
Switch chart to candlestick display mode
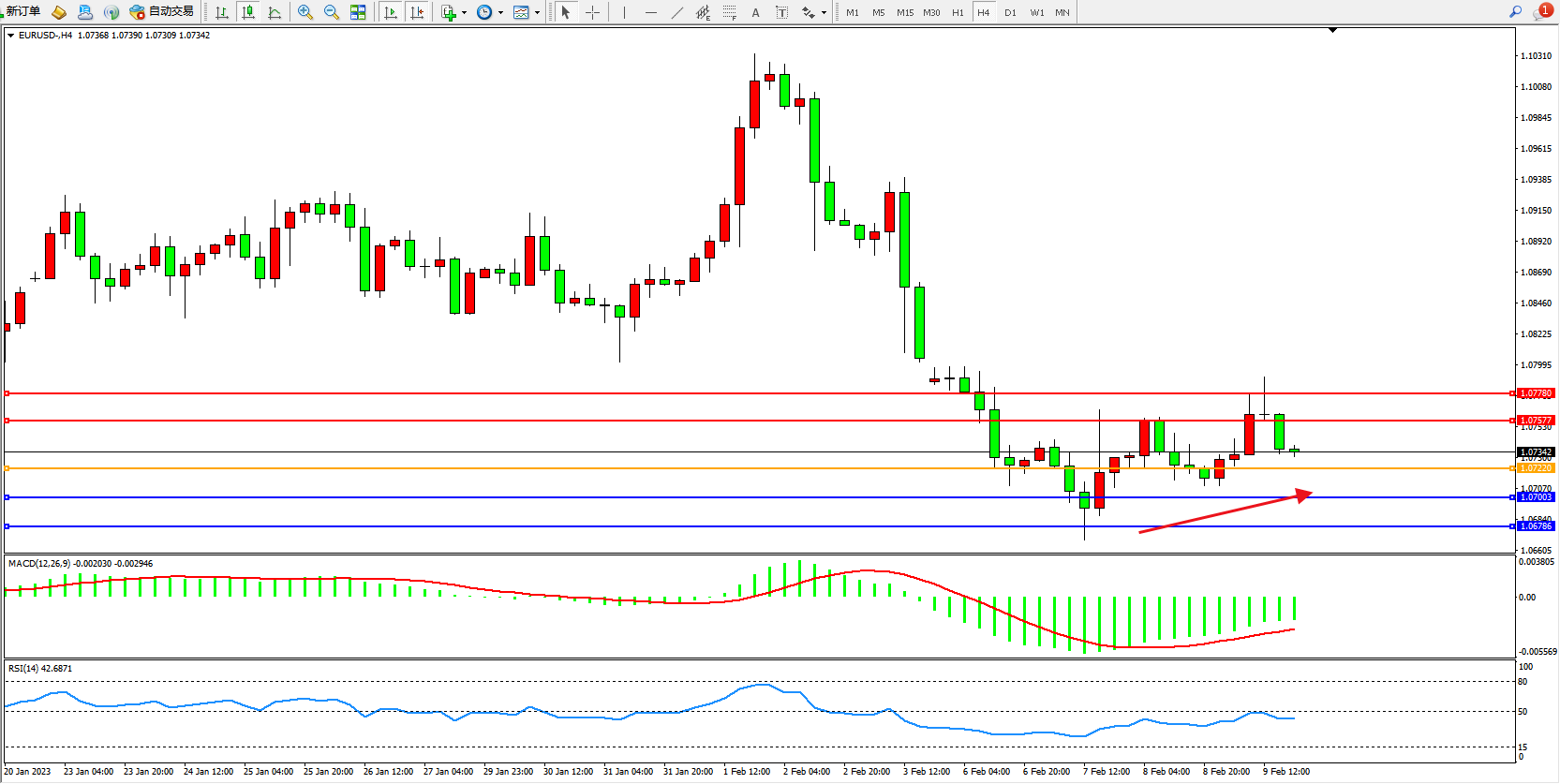[248, 12]
